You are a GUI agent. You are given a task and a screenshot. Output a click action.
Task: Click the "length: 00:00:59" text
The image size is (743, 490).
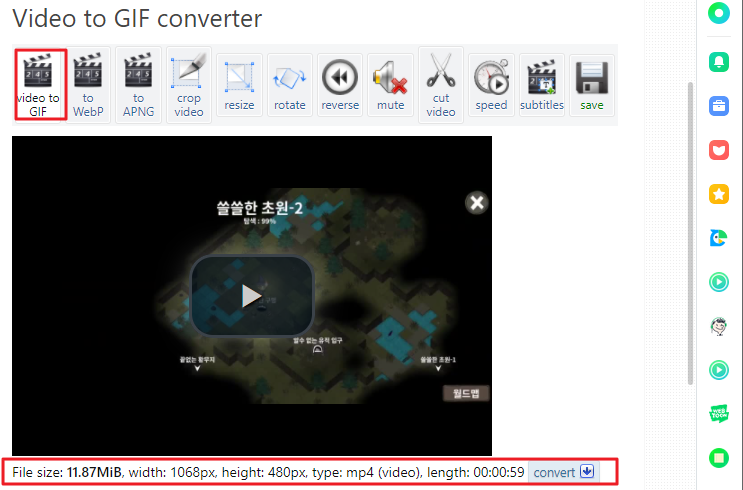[476, 472]
